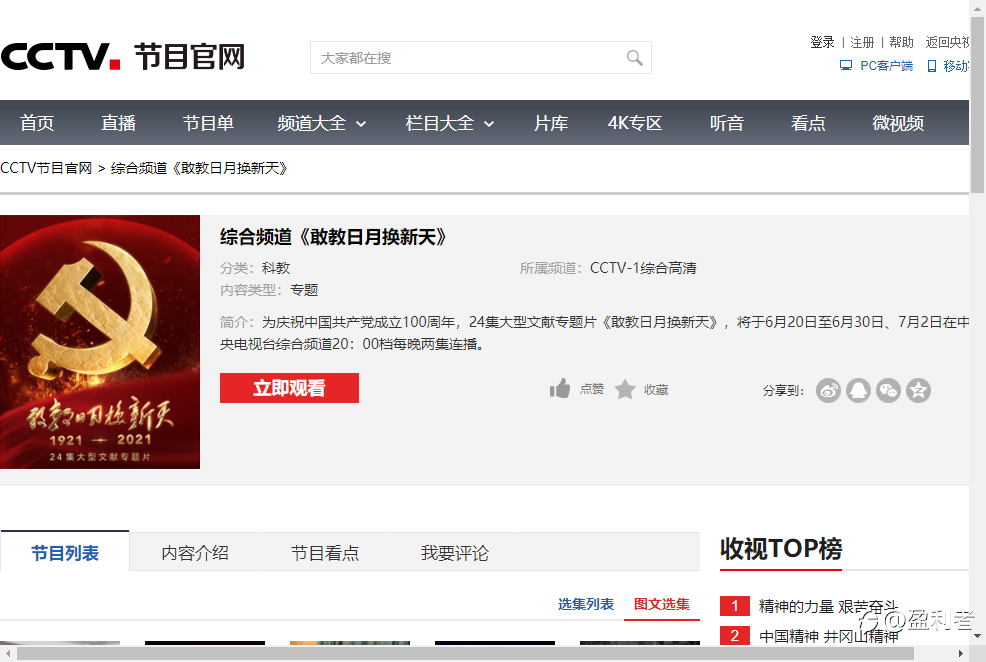Share to QQ bell-shaped icon
The height and width of the screenshot is (662, 986).
click(x=858, y=390)
